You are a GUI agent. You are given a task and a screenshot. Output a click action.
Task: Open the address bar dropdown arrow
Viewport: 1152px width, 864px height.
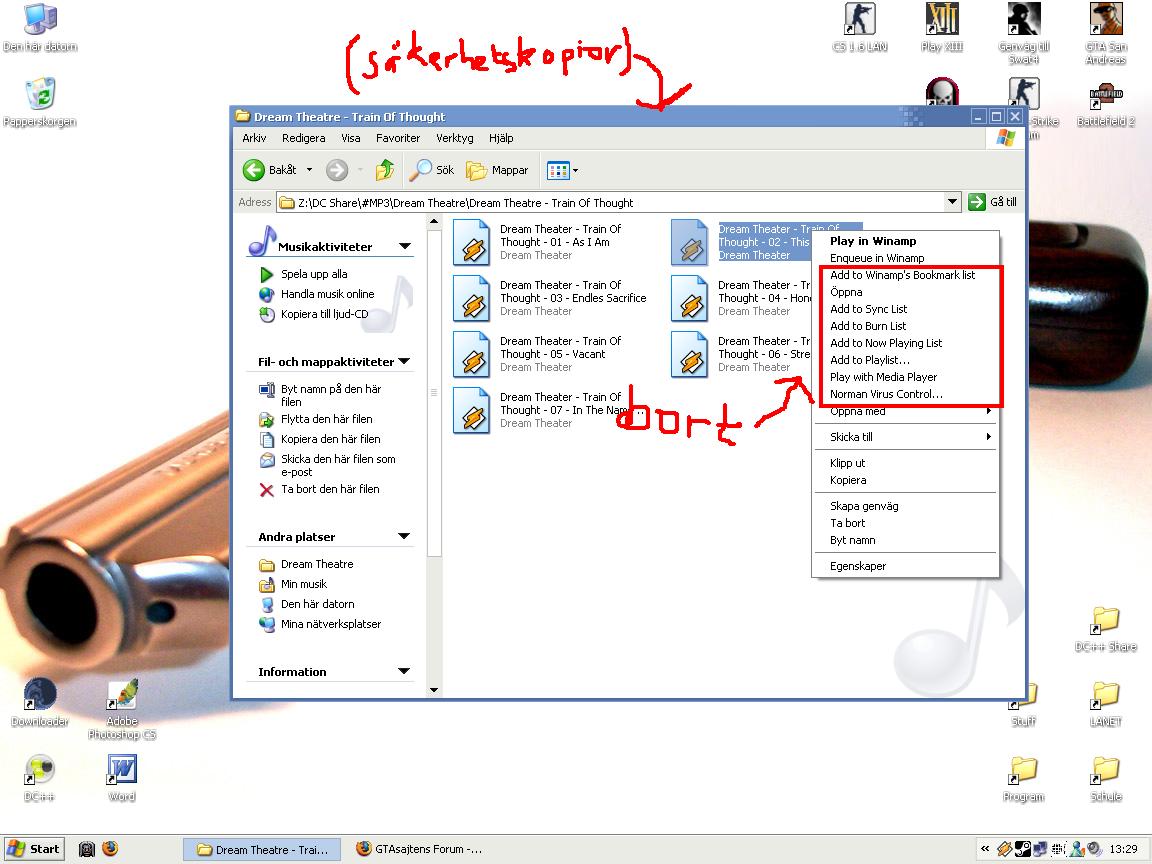coord(952,201)
